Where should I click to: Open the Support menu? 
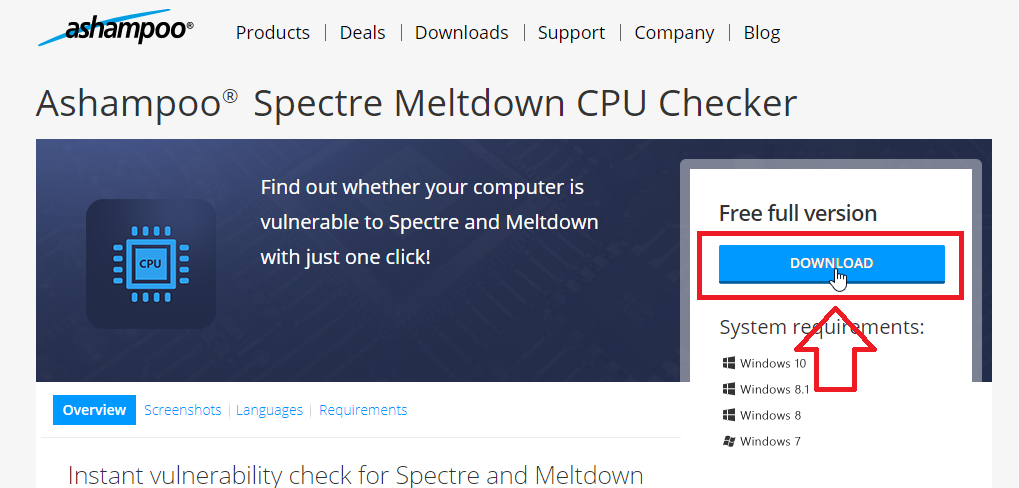point(571,32)
